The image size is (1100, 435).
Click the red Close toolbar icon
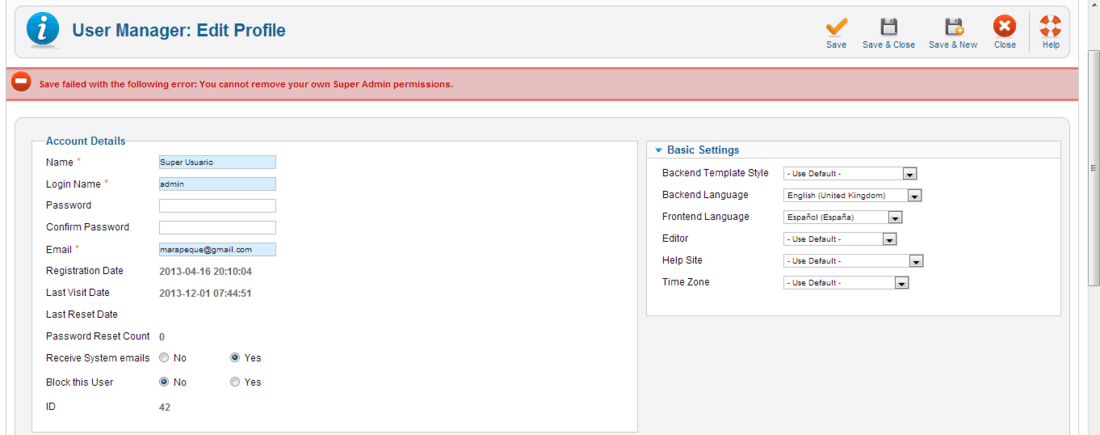[1004, 28]
